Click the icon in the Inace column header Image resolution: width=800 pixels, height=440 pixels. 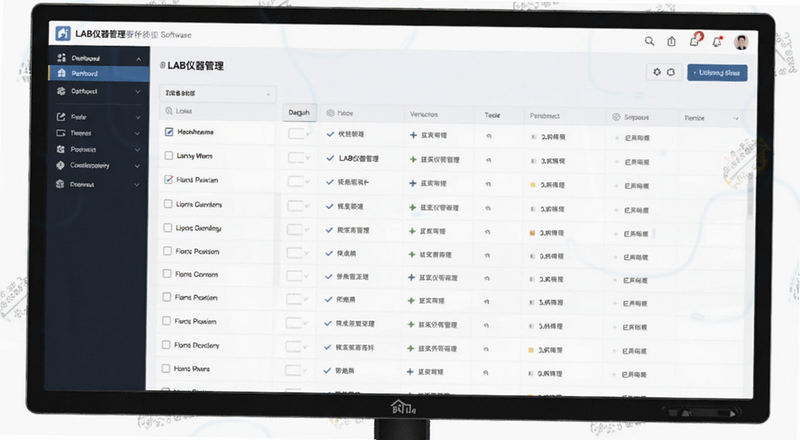(x=330, y=113)
